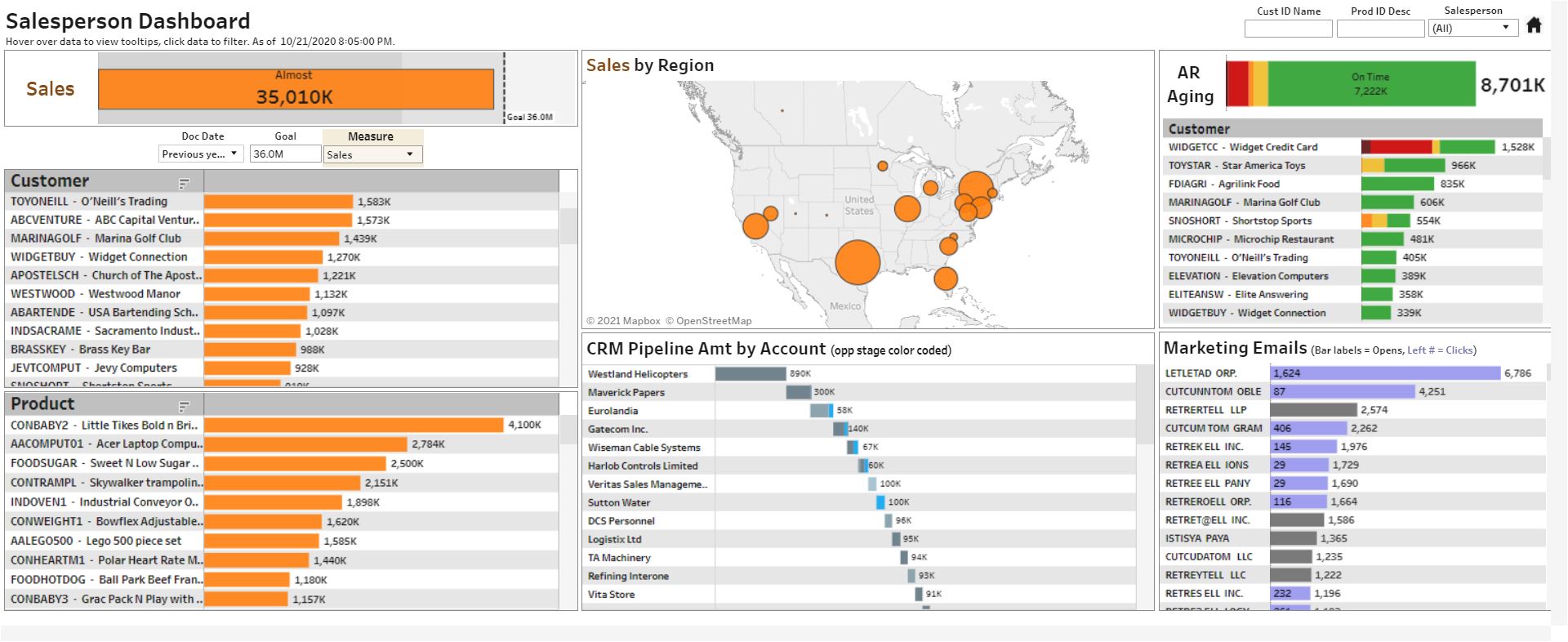Click the TOYONEILL O'Neill's Trading customer row
Image resolution: width=1568 pixels, height=642 pixels.
click(282, 202)
